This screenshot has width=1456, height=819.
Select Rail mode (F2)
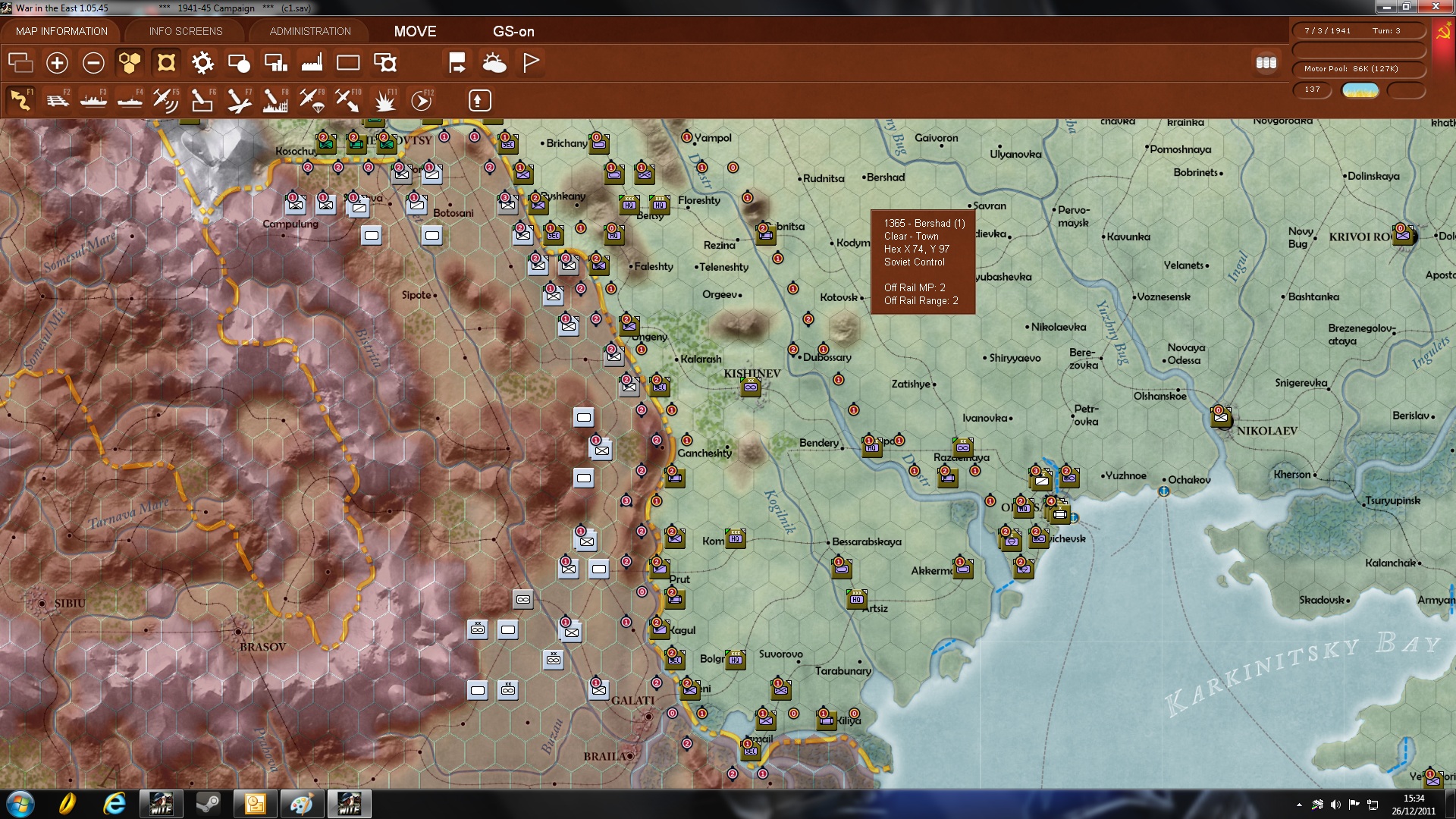coord(57,100)
